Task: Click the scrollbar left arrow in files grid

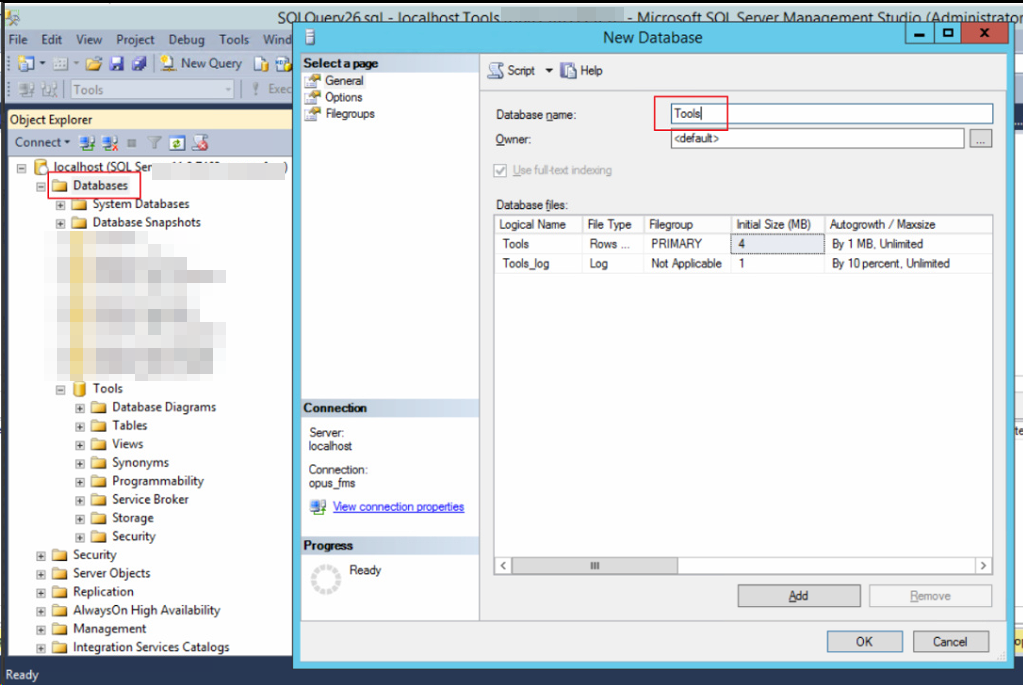Action: 503,566
